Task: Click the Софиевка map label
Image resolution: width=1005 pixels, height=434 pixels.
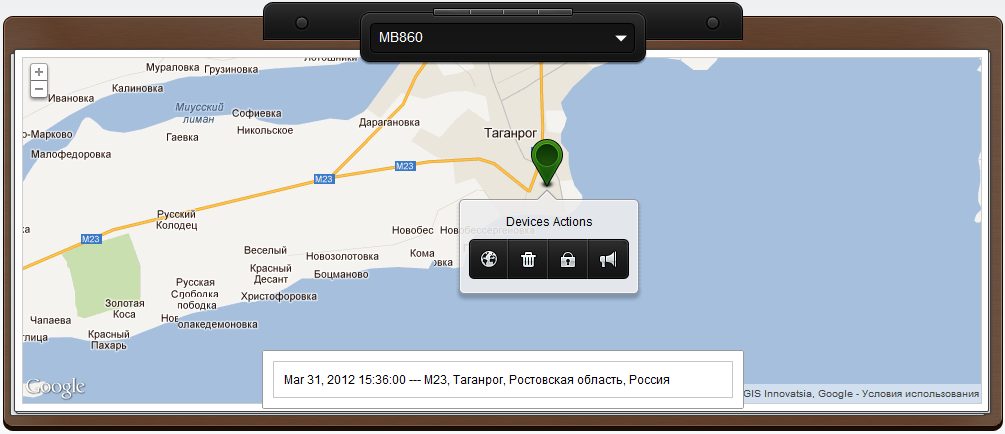Action: [257, 113]
